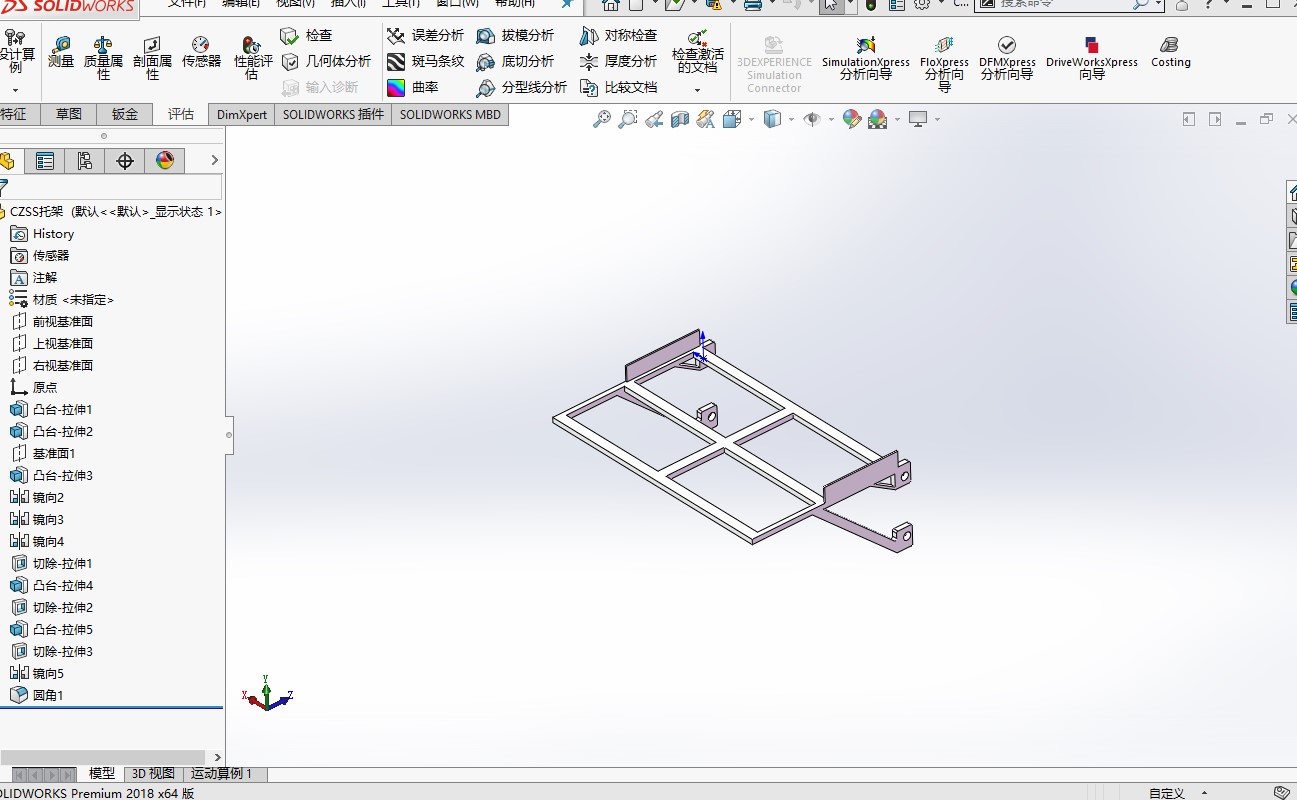The image size is (1297, 800).
Task: Collapse feature tree panel via side handle
Action: 229,435
